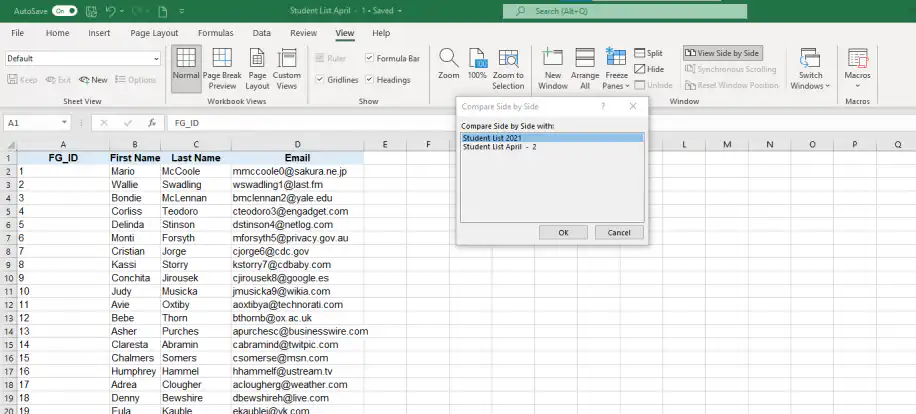
Task: Click cell with apurchesc@businesswire.com
Action: point(300,332)
